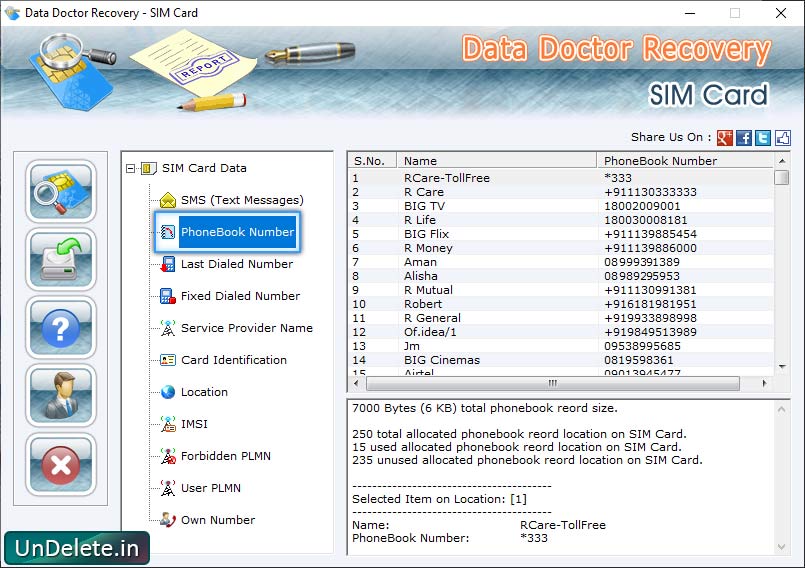The width and height of the screenshot is (805, 568).
Task: Select the RCare-TollFree contact row
Action: (561, 178)
